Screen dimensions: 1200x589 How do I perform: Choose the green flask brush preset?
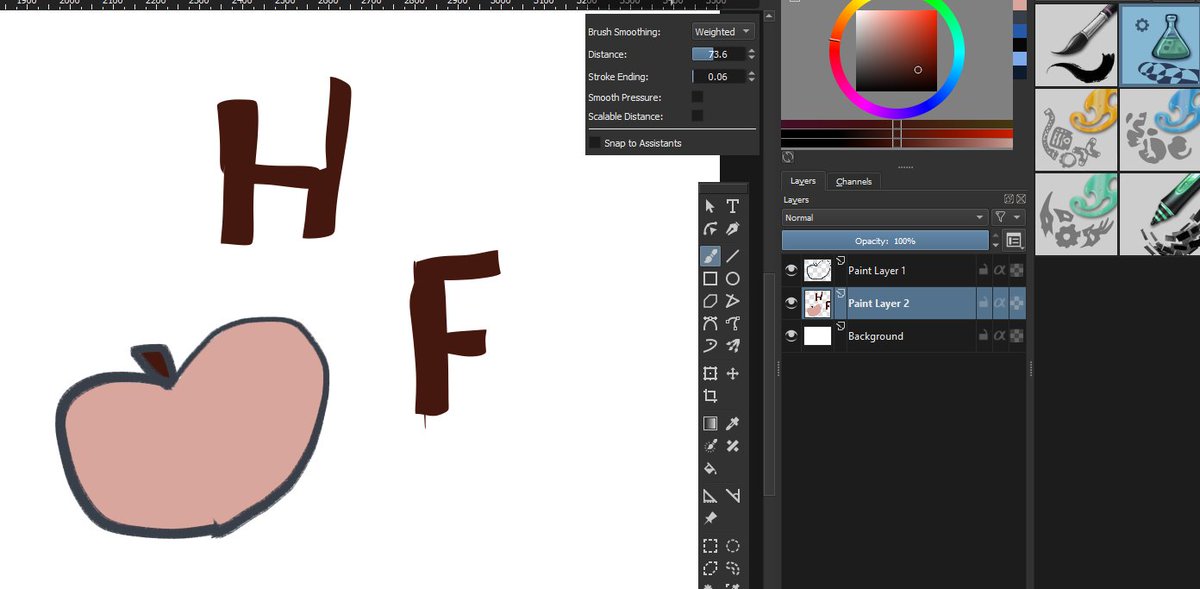coord(1160,44)
